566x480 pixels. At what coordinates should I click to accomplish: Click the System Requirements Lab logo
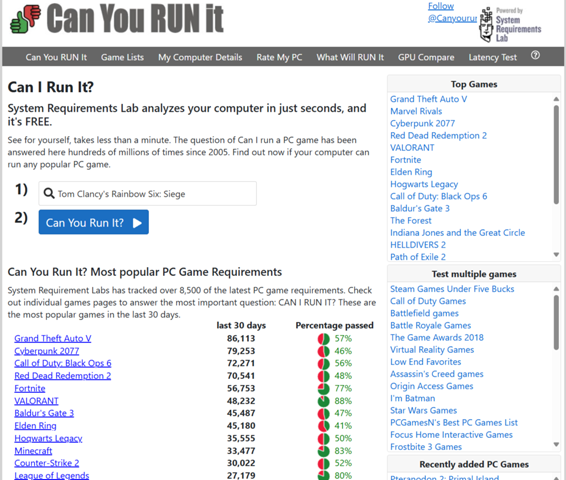tap(510, 24)
